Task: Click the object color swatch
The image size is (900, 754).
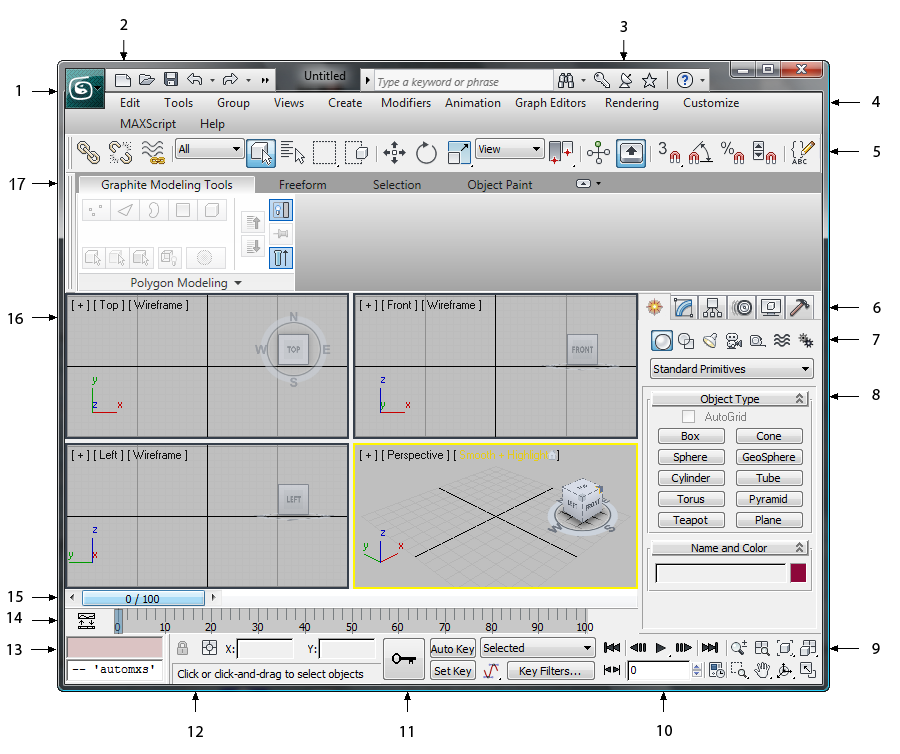Action: (798, 573)
